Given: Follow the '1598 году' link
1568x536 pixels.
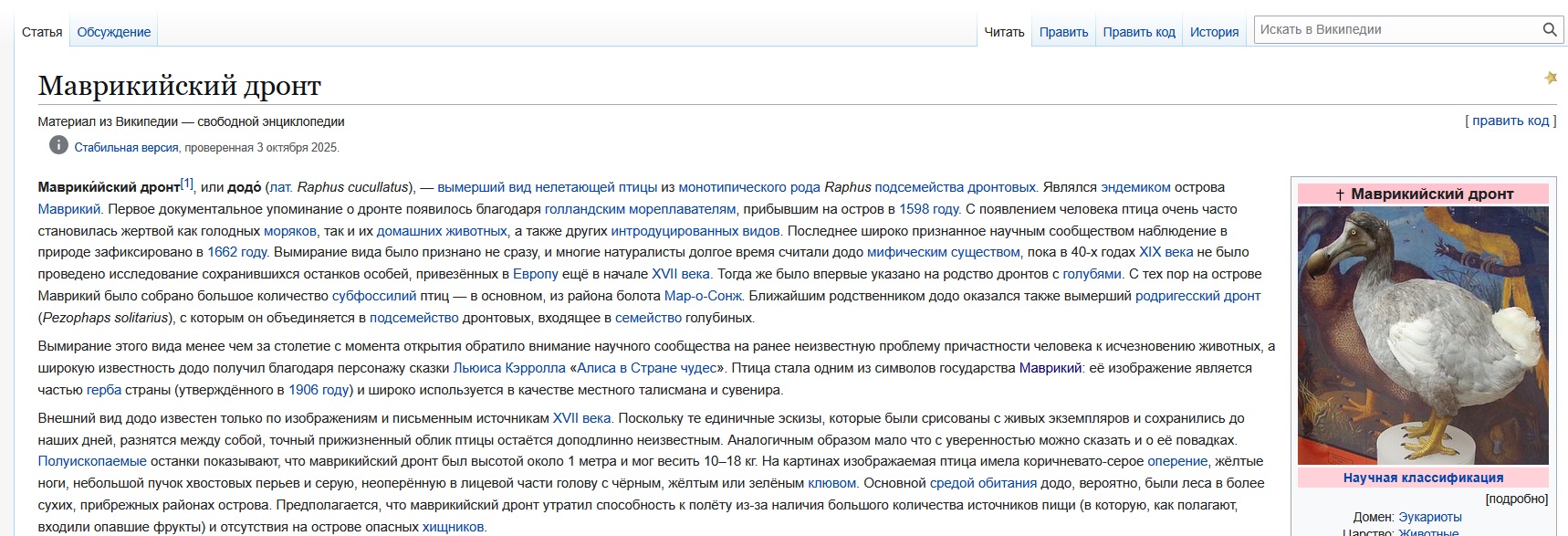Looking at the screenshot, I should (x=929, y=209).
